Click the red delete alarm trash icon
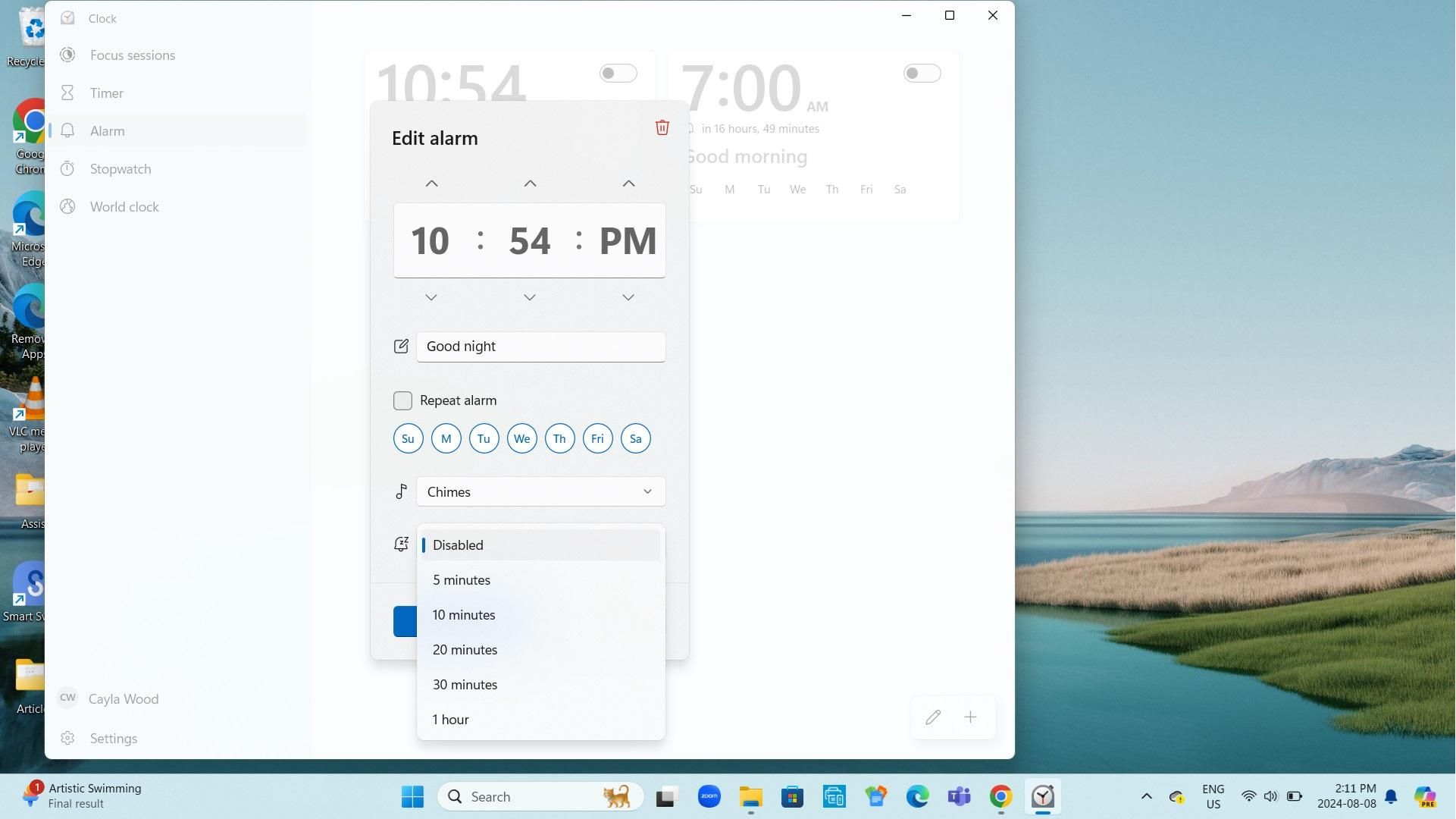The image size is (1456, 819). coord(662,127)
